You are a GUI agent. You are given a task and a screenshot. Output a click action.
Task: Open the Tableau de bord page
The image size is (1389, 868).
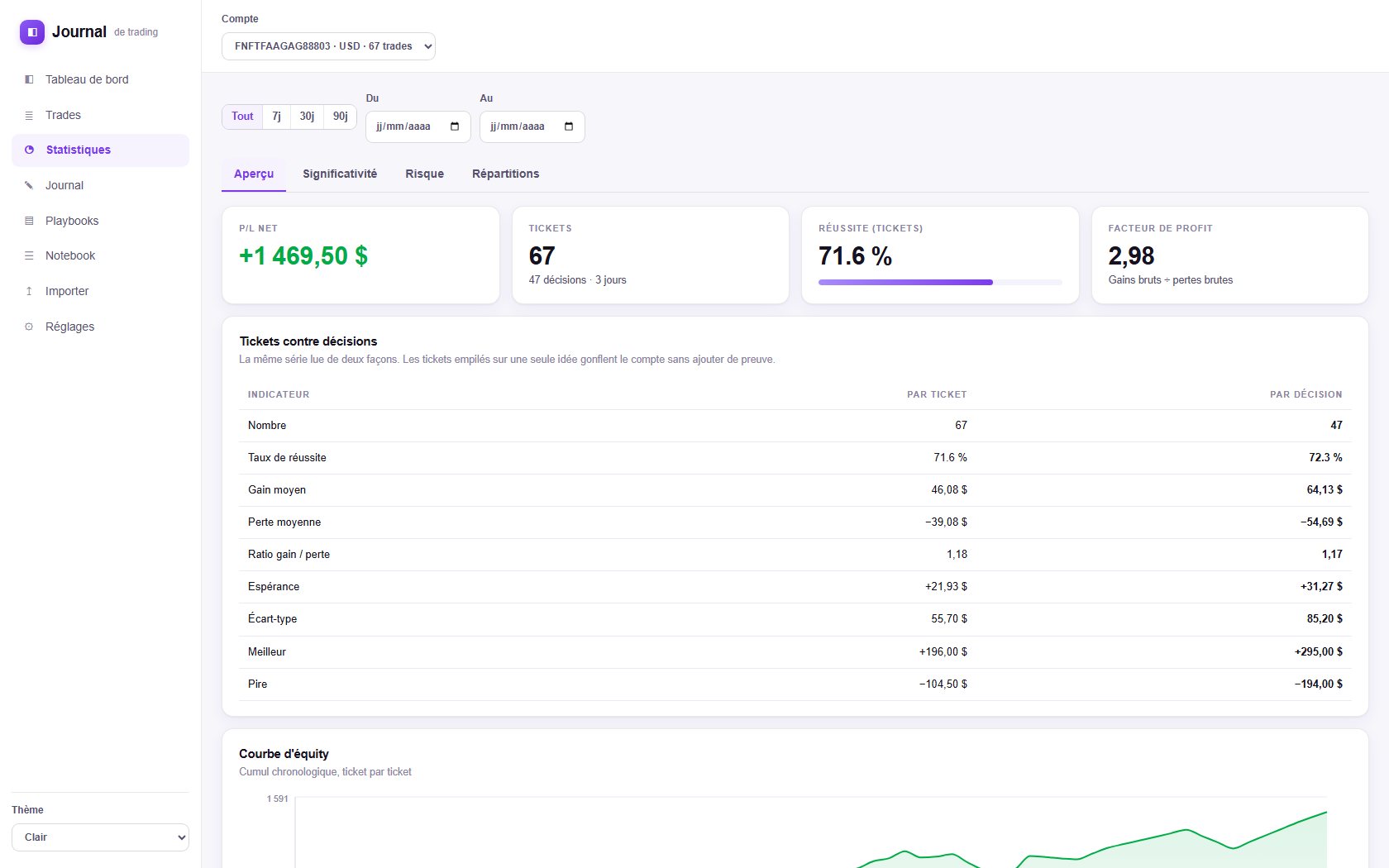point(100,79)
